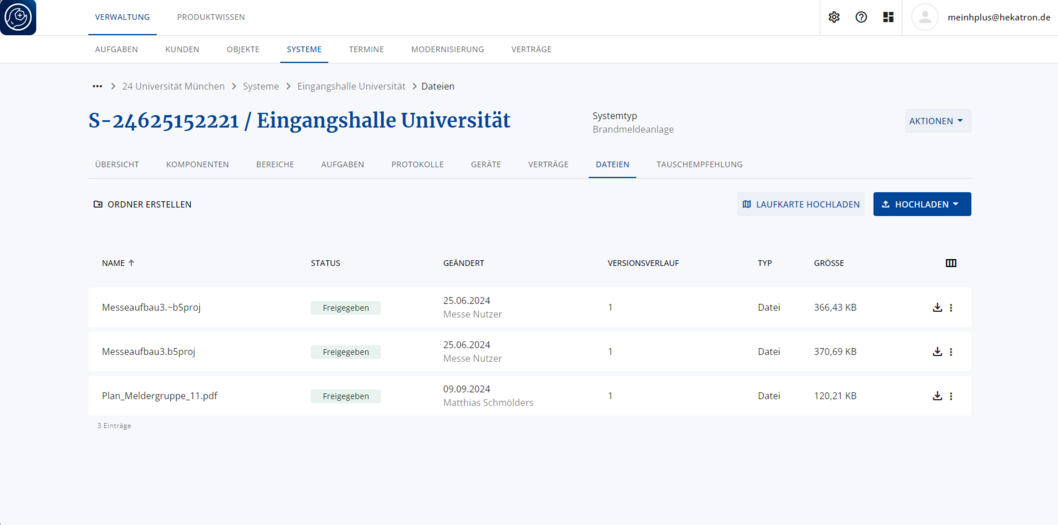Download Messeaufbau3.~b5proj file via download icon

pyautogui.click(x=937, y=308)
